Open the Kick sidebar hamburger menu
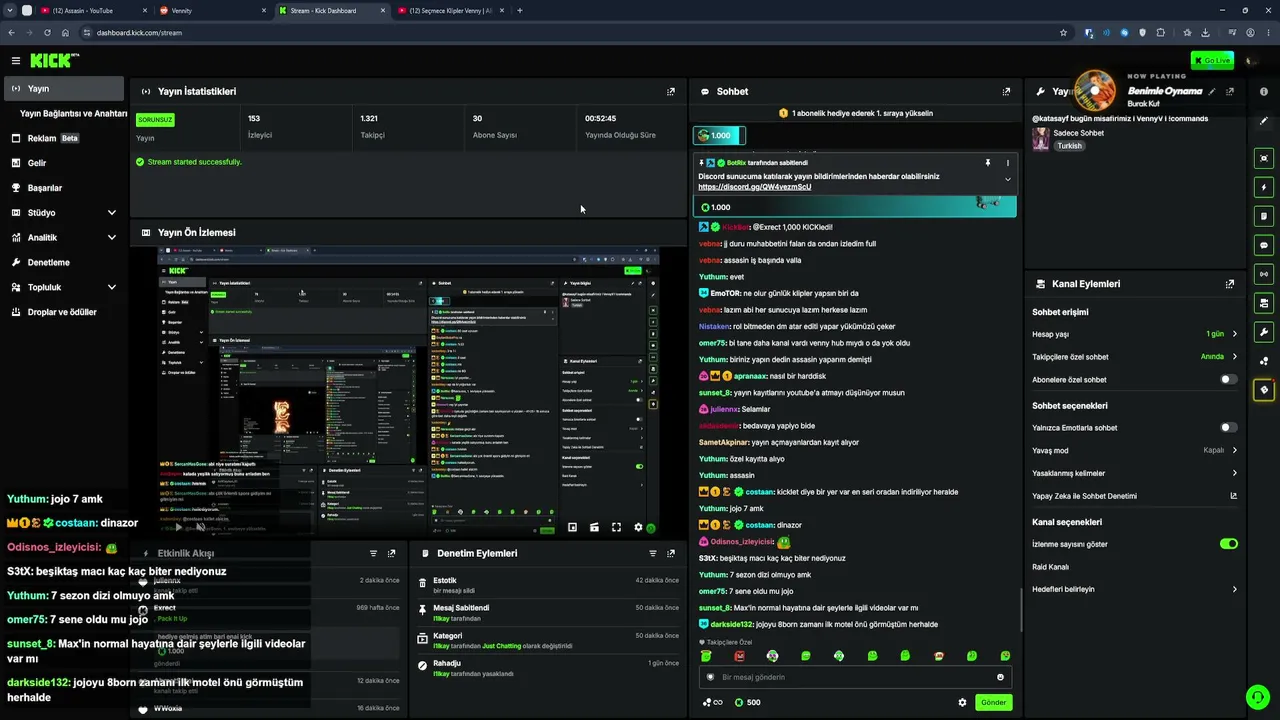1280x720 pixels. [x=16, y=60]
